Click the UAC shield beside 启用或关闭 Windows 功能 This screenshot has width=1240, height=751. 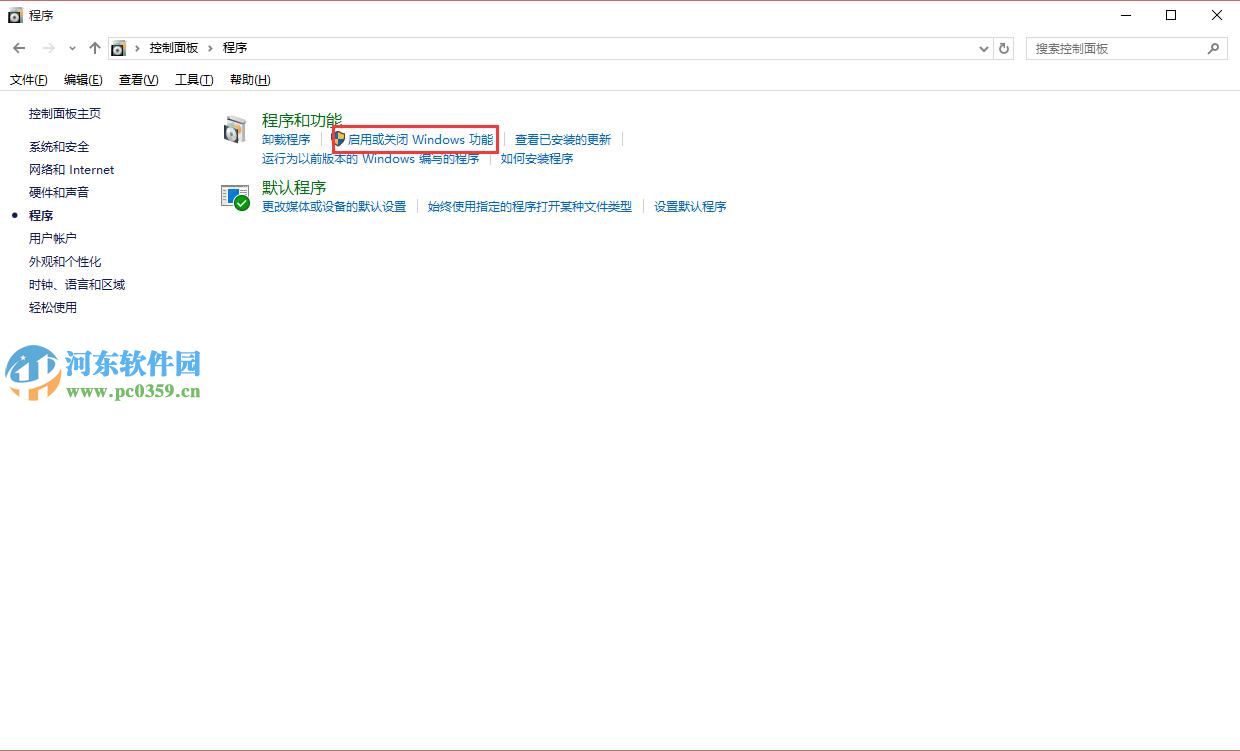341,139
